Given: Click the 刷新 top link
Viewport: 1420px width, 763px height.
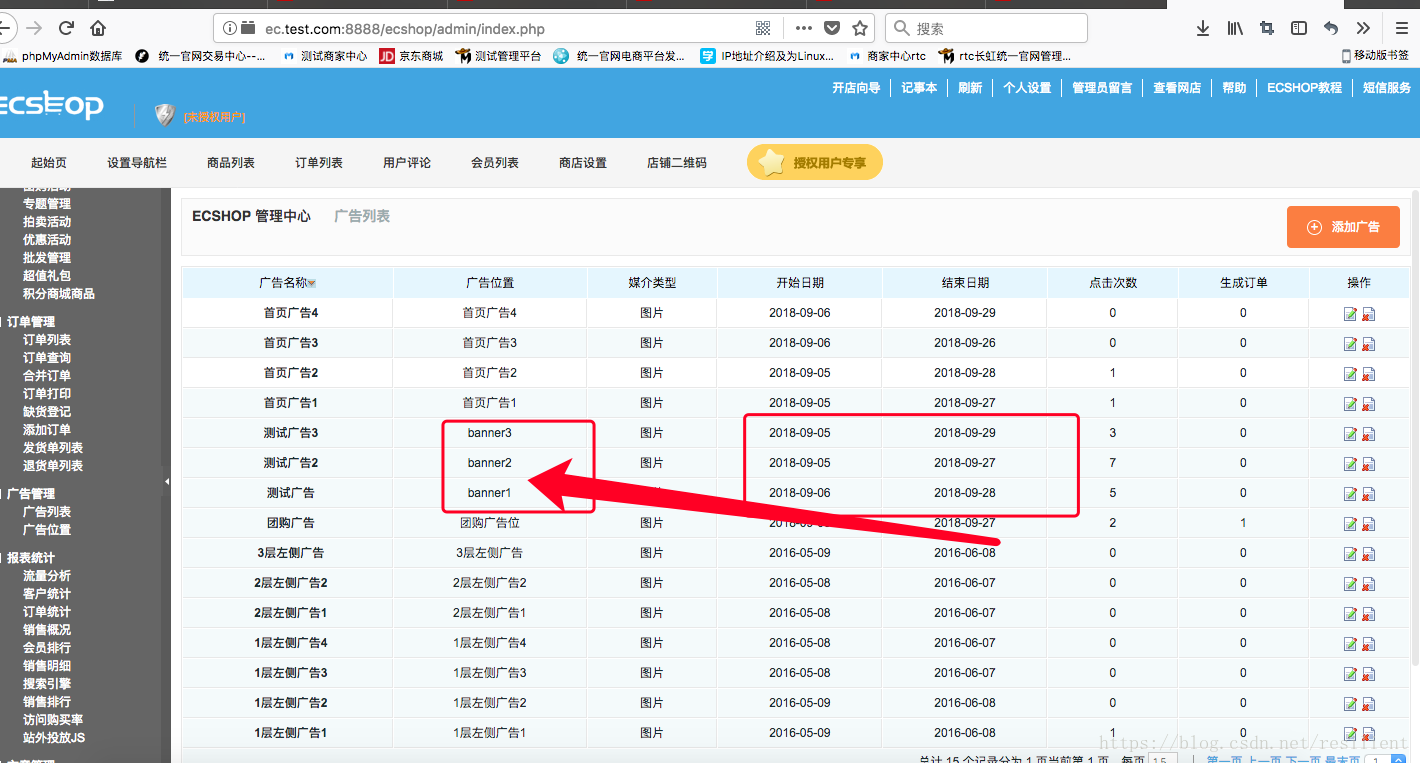Looking at the screenshot, I should pos(970,88).
